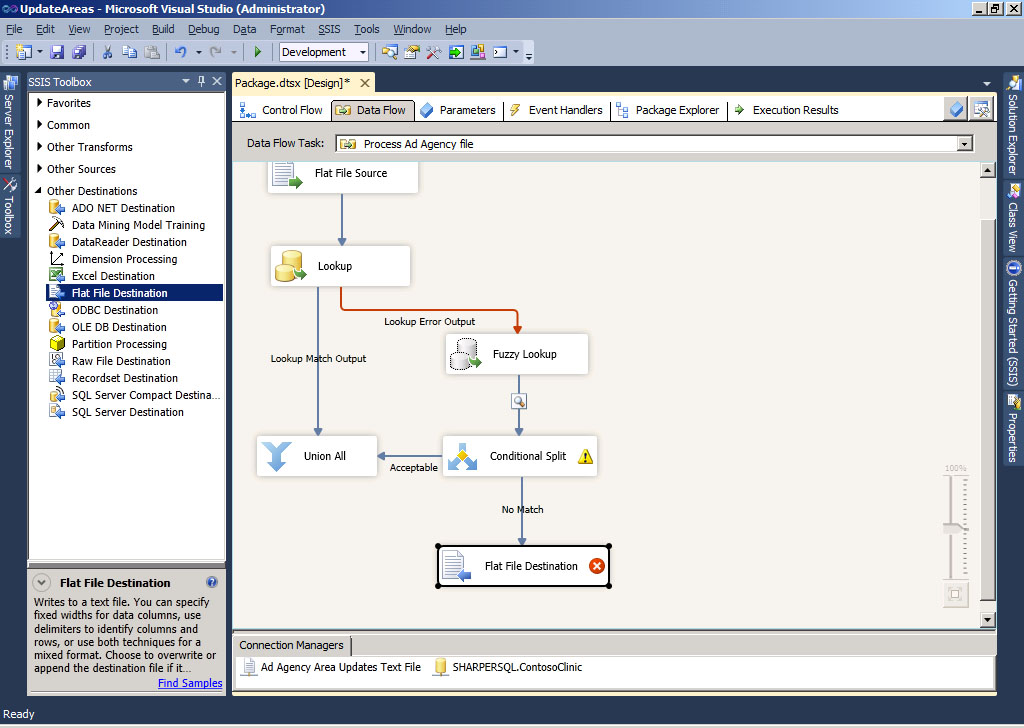Click the zoom slider handle on the canvas
The image size is (1024, 728).
pyautogui.click(x=955, y=528)
